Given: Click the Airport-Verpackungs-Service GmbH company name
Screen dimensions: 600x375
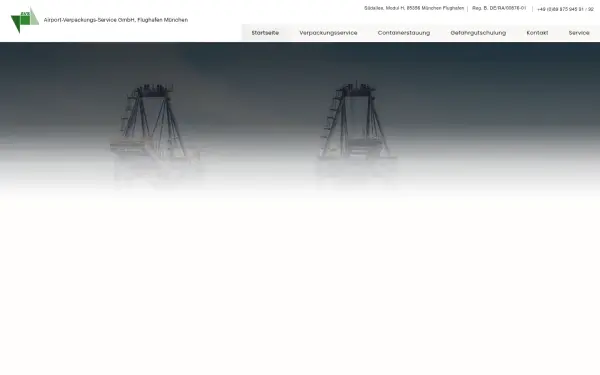Looking at the screenshot, I should click(116, 20).
